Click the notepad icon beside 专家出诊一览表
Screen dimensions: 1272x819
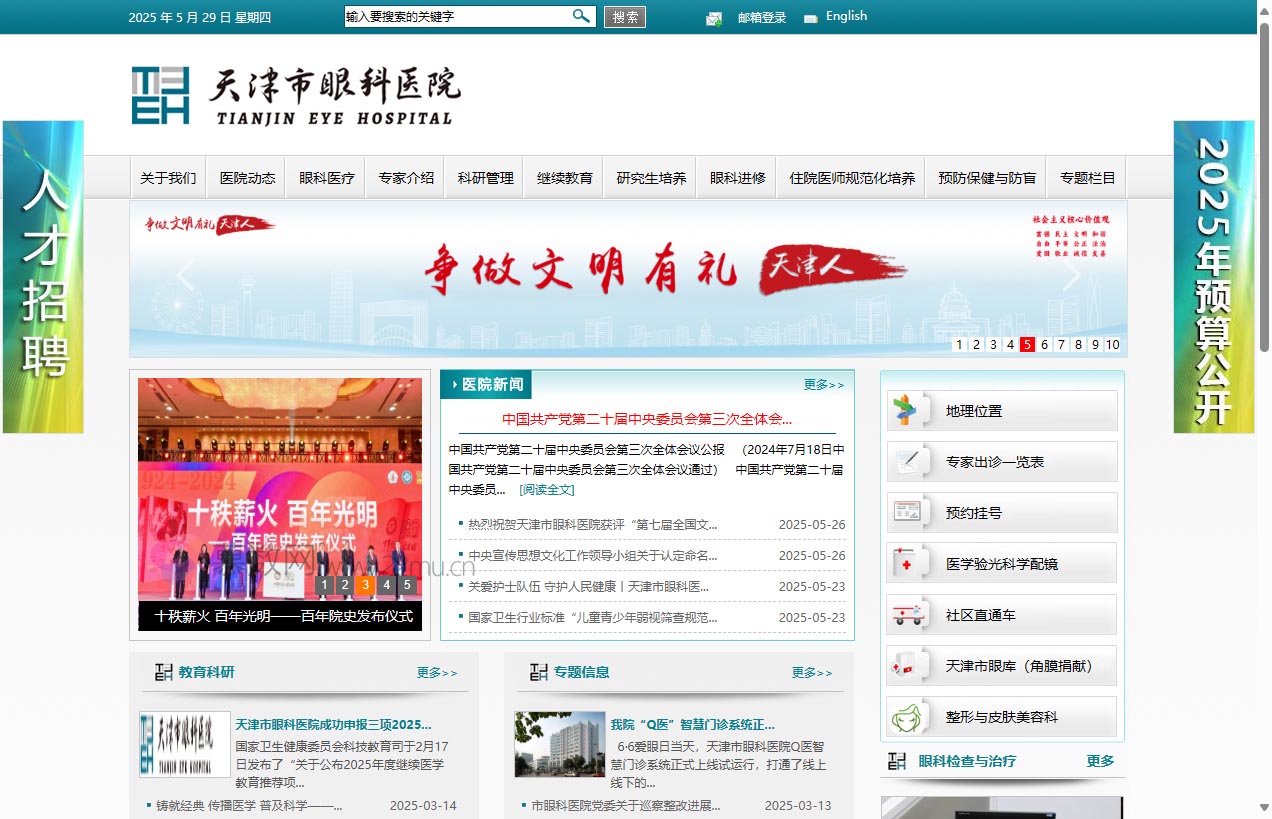pyautogui.click(x=908, y=462)
